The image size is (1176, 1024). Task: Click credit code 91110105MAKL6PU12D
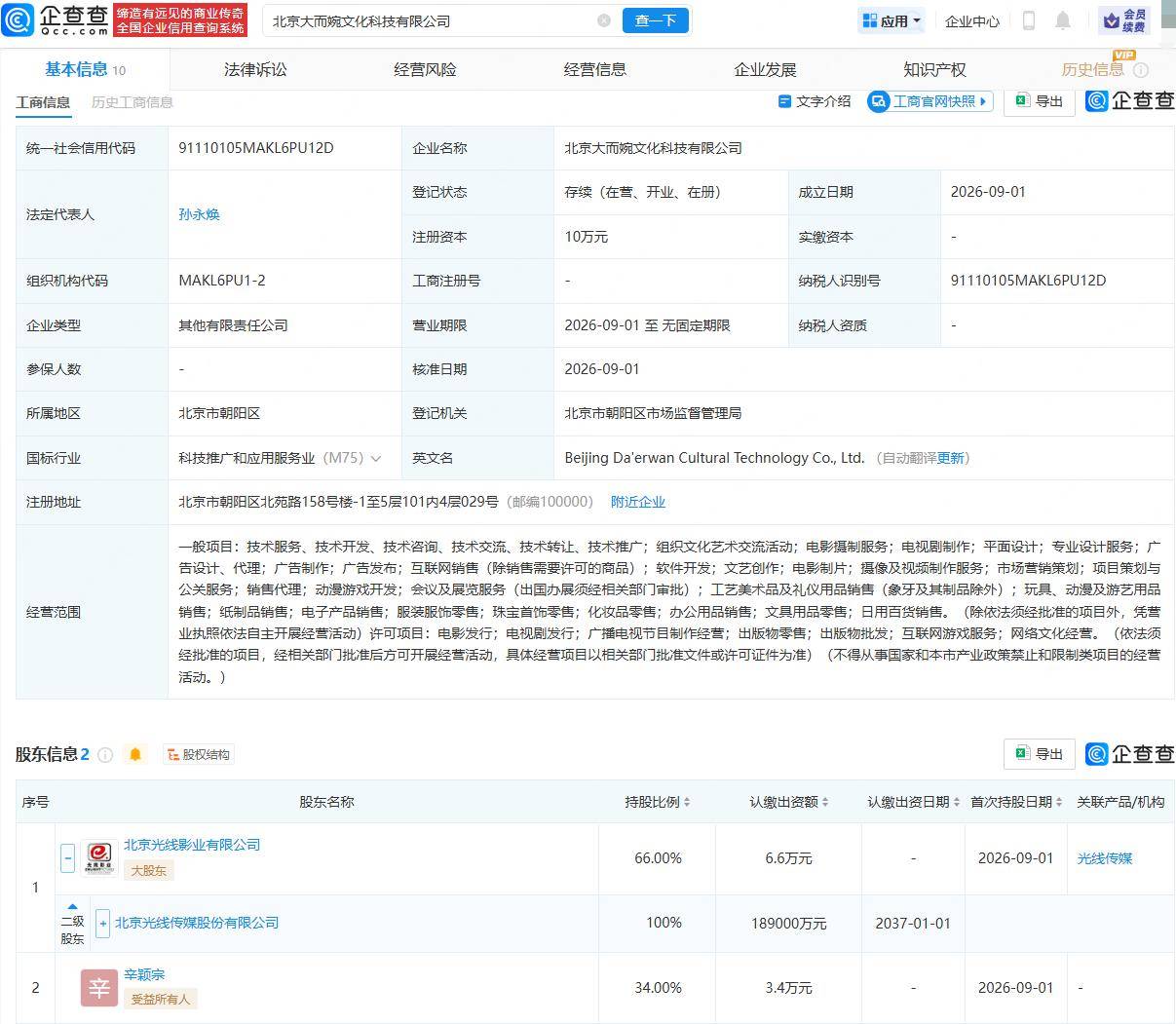[x=256, y=148]
